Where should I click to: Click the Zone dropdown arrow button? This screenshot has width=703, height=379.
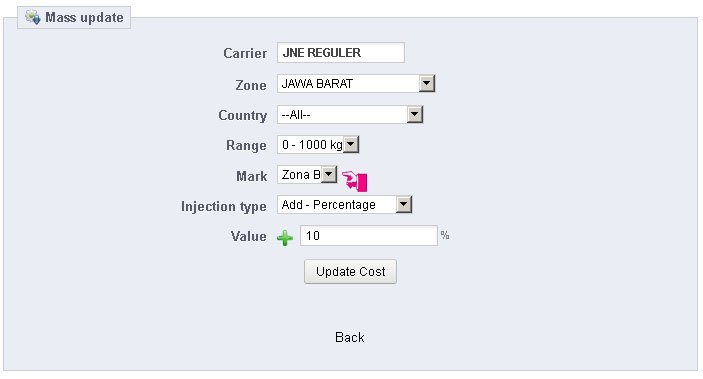point(427,83)
